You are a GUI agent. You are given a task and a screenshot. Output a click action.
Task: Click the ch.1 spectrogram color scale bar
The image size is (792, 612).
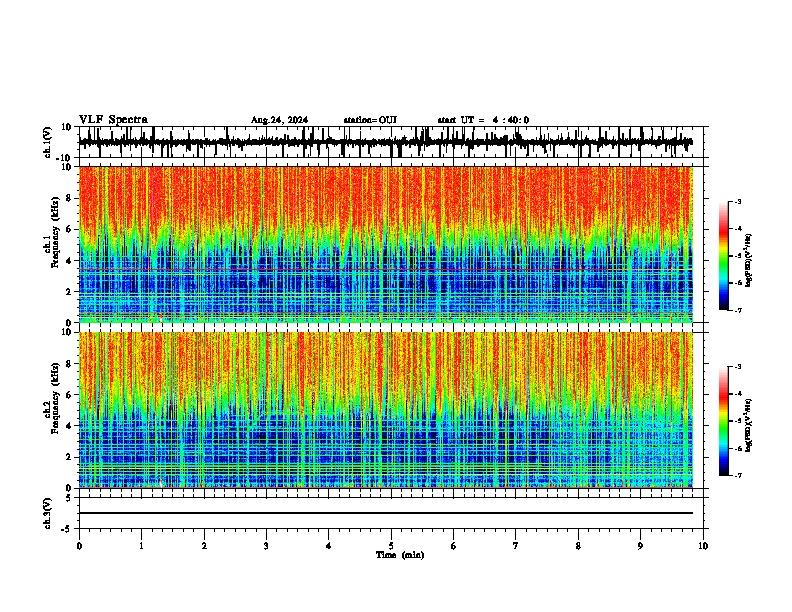pos(724,256)
